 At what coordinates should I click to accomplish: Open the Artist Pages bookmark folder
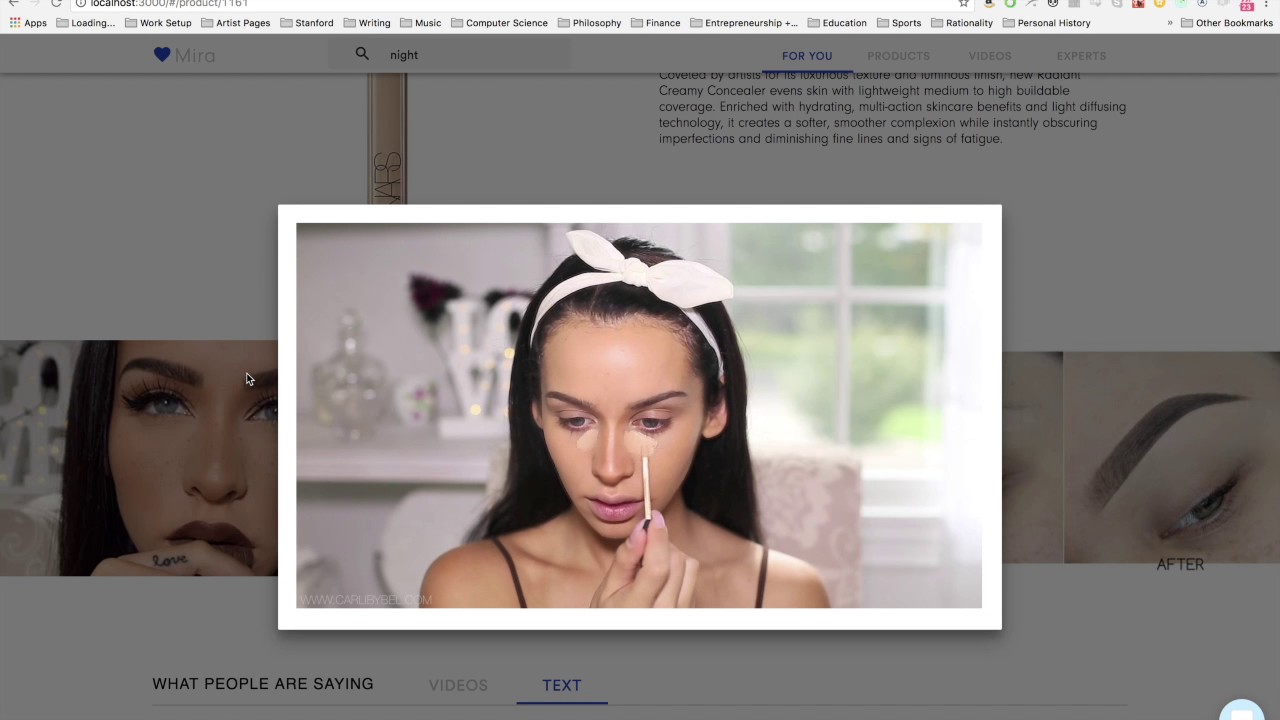236,23
